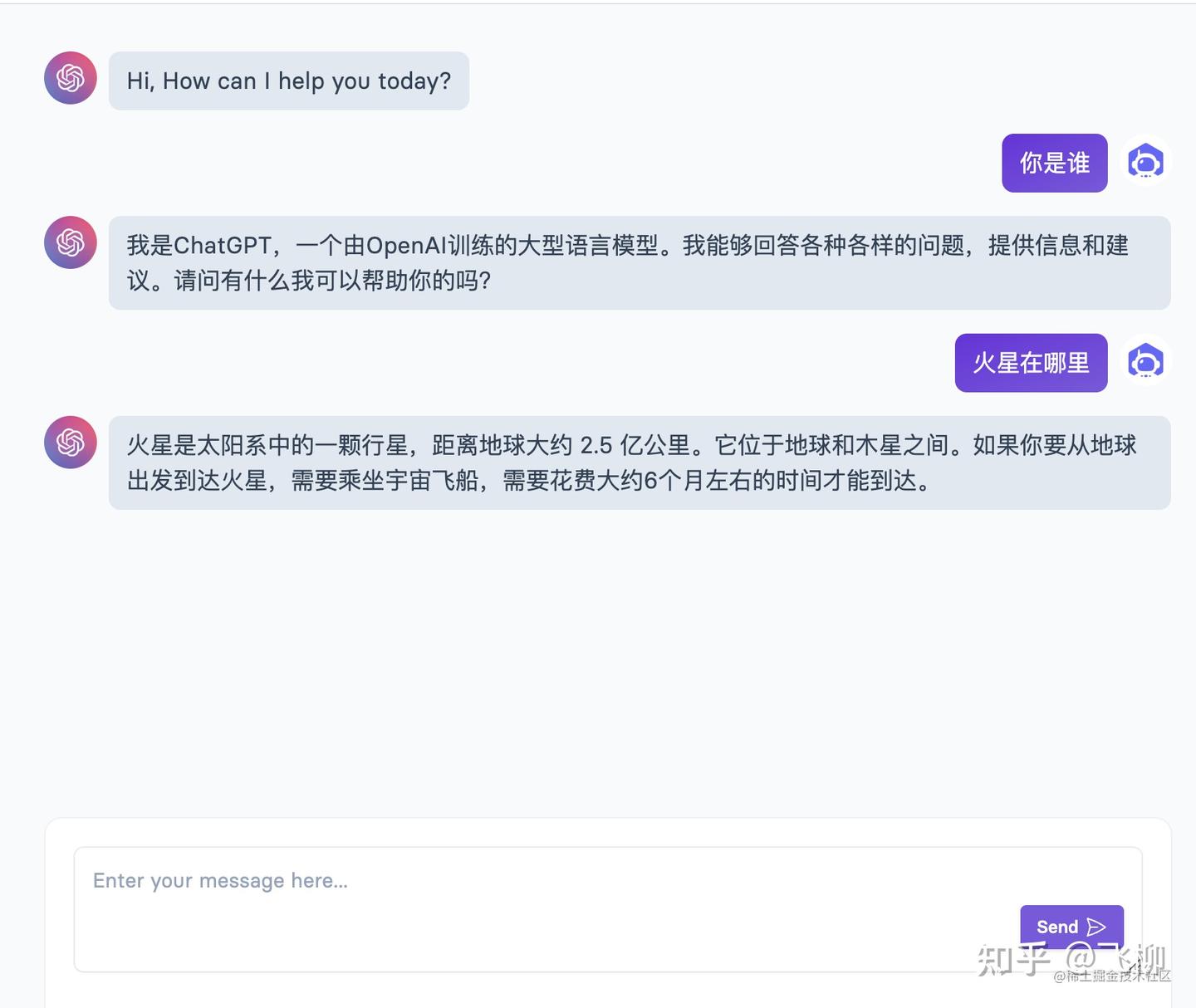Click the placeholder text "Enter your message here..."
This screenshot has height=1008, width=1196.
point(221,880)
